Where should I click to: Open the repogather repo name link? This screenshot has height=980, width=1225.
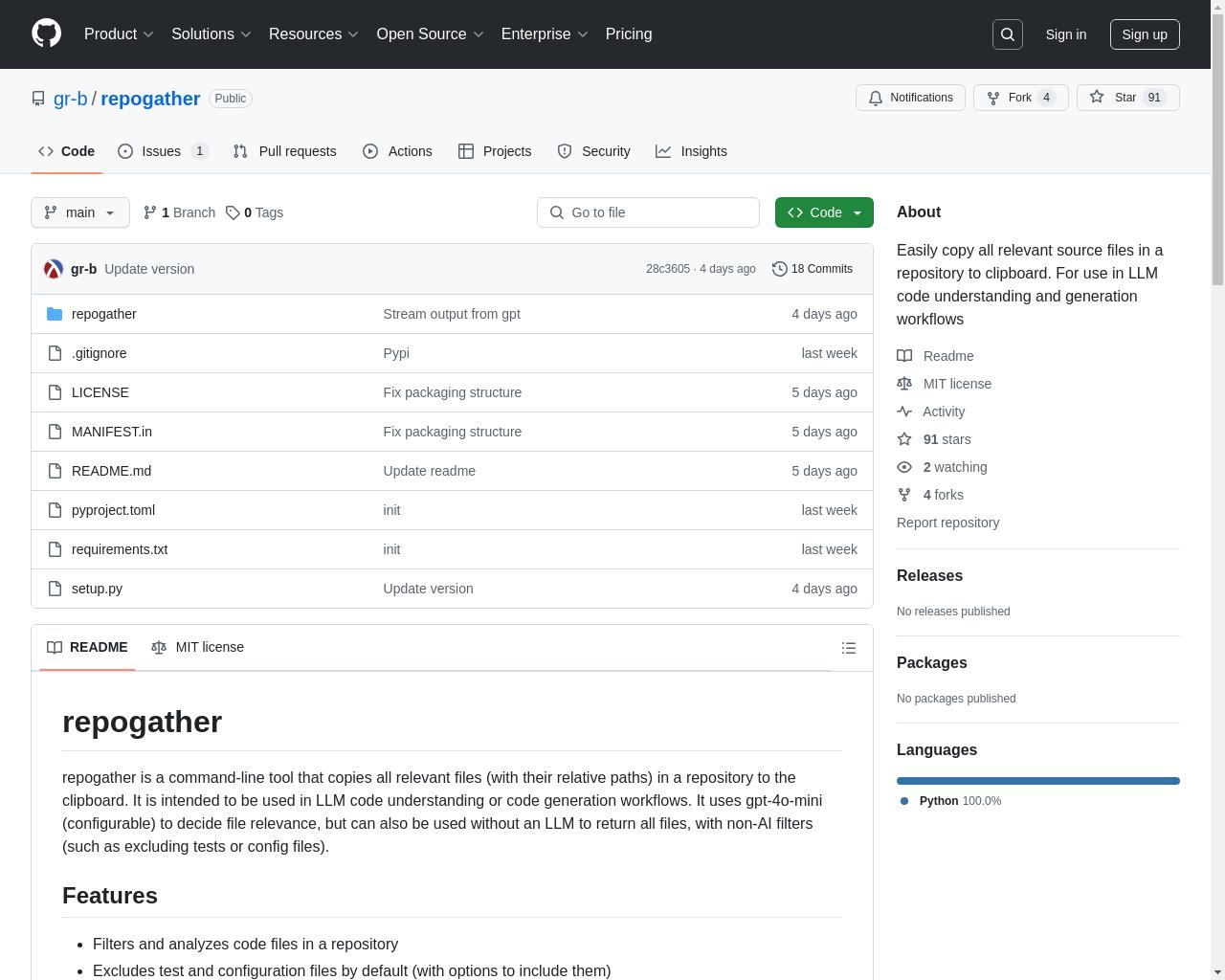150,99
